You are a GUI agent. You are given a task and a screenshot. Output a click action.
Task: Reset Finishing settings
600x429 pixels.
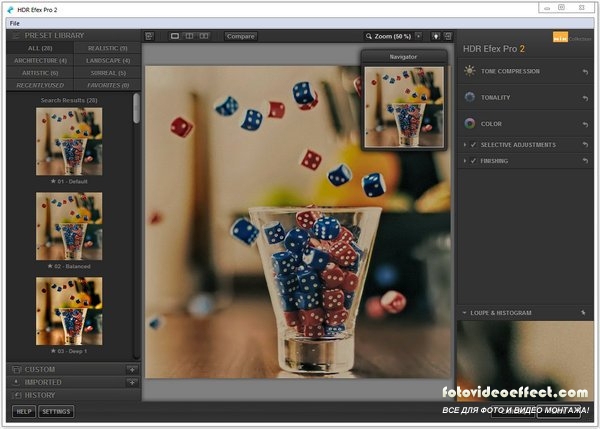point(585,161)
